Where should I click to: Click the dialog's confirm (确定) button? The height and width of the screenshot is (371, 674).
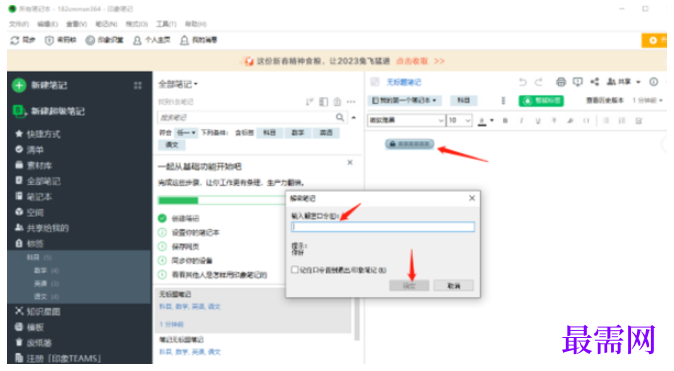coord(409,285)
